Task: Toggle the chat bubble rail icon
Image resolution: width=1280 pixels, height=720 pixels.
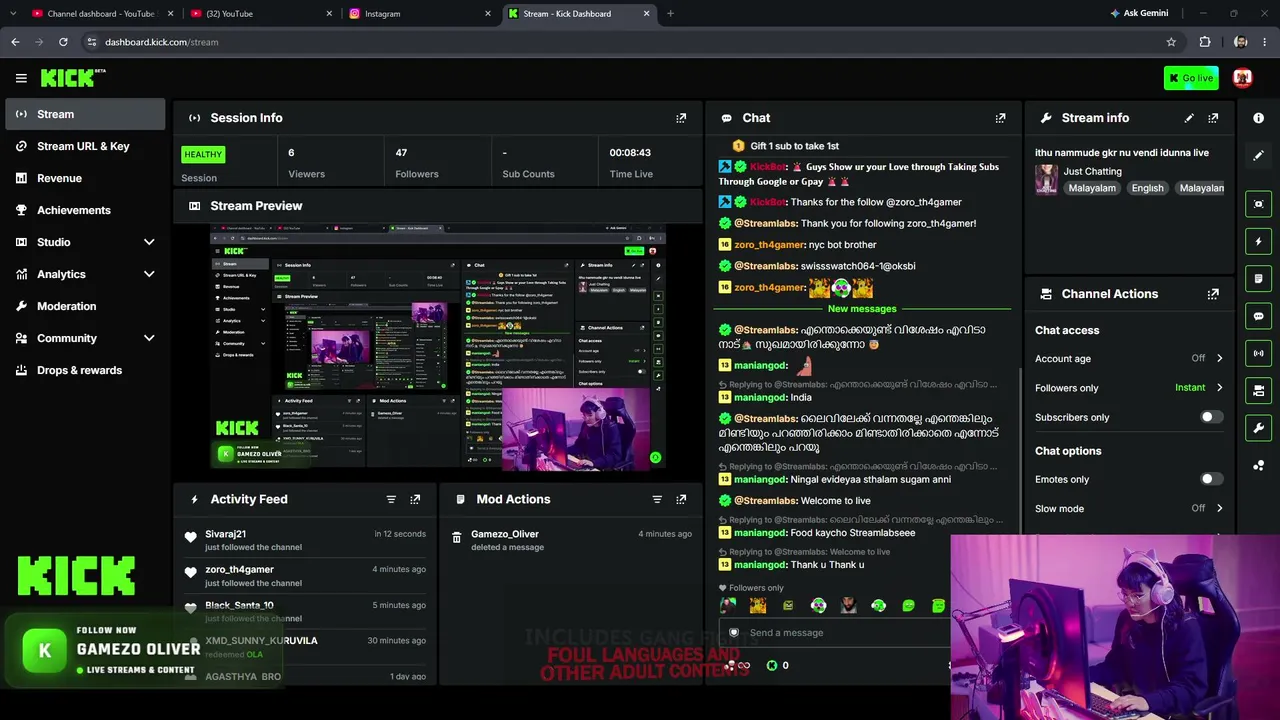Action: (x=1258, y=316)
